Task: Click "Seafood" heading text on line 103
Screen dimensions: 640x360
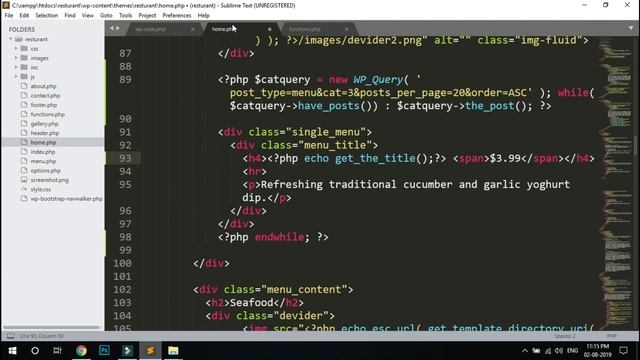Action: coord(252,303)
